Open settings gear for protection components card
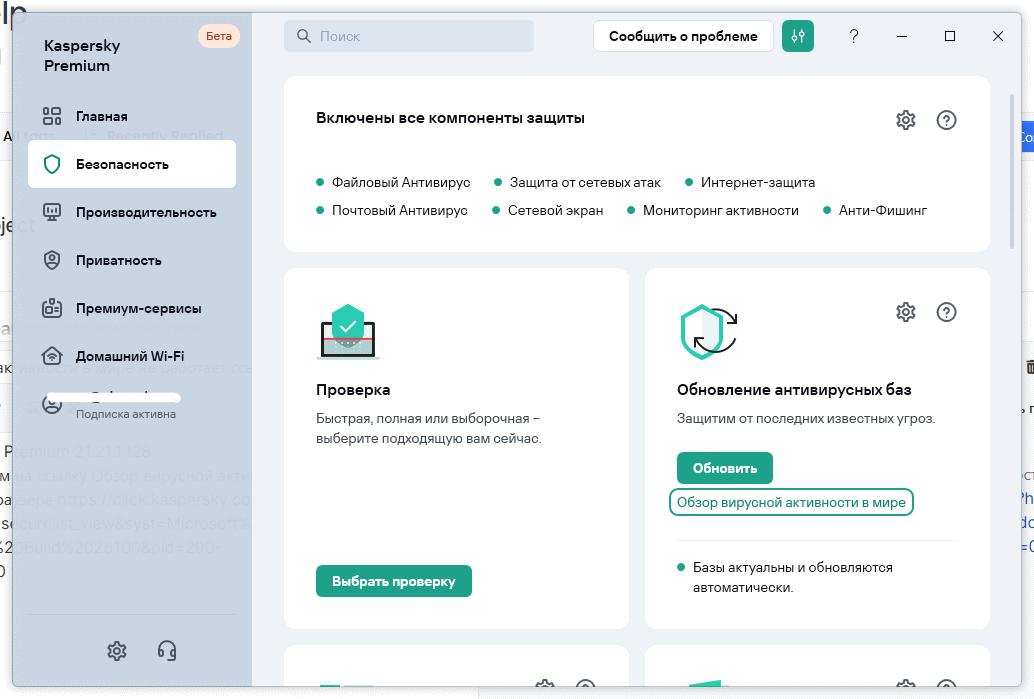The width and height of the screenshot is (1034, 699). [x=906, y=120]
